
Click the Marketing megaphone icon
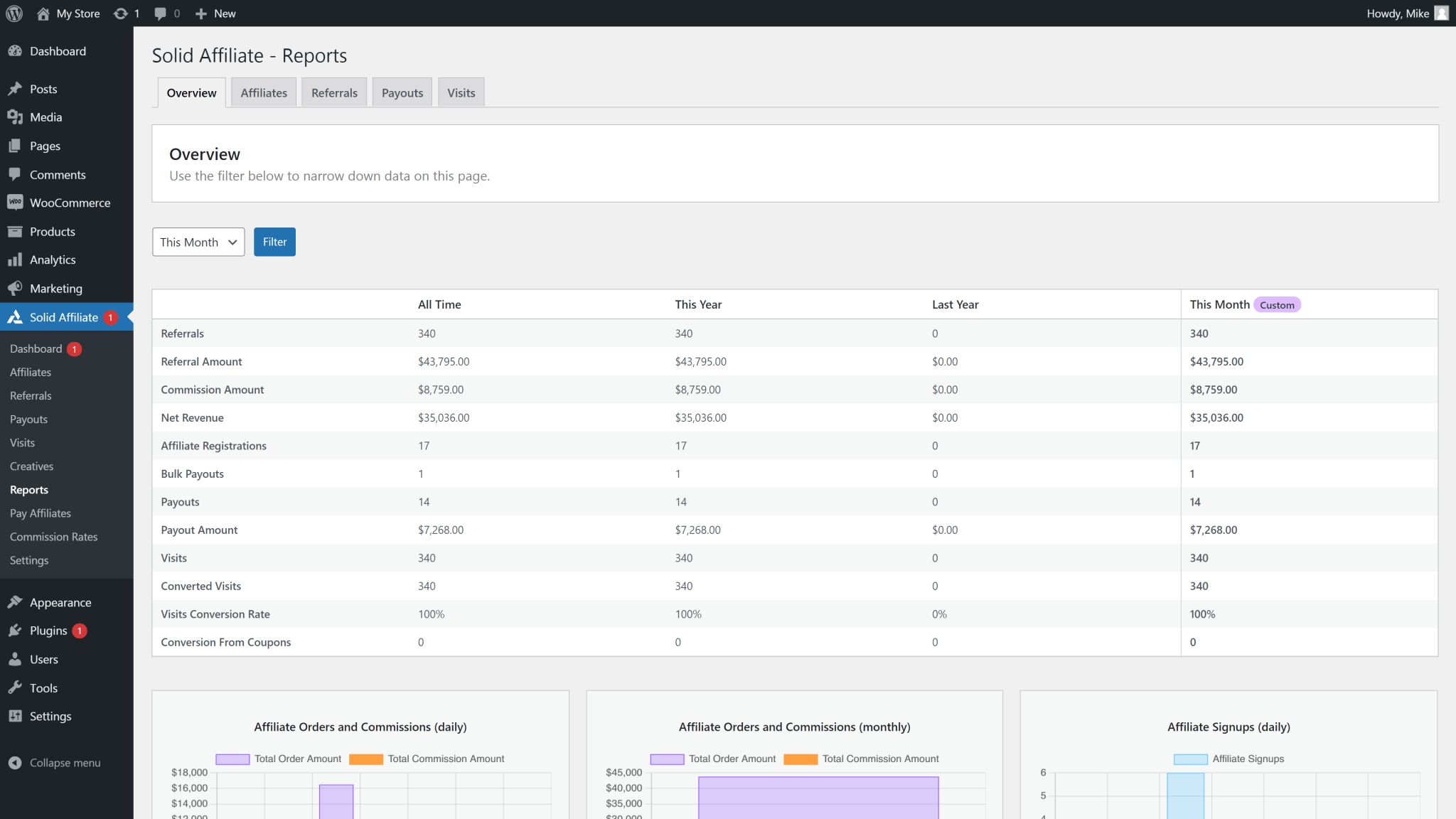coord(15,288)
